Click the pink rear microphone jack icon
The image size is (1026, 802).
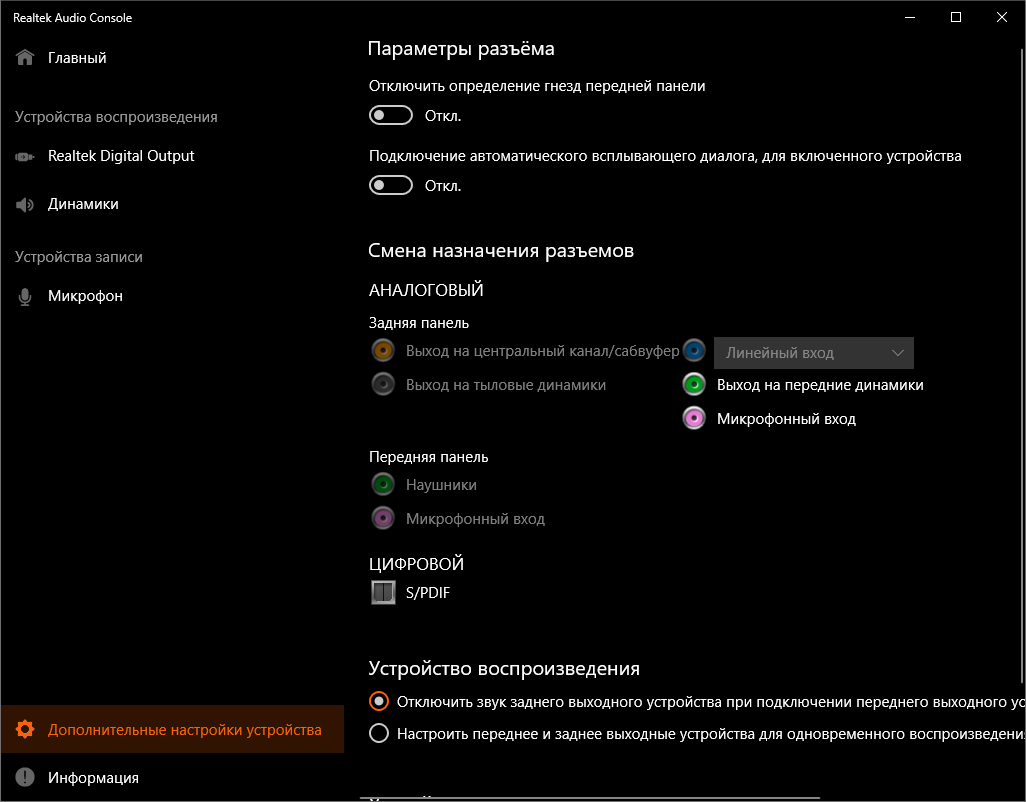click(x=695, y=418)
